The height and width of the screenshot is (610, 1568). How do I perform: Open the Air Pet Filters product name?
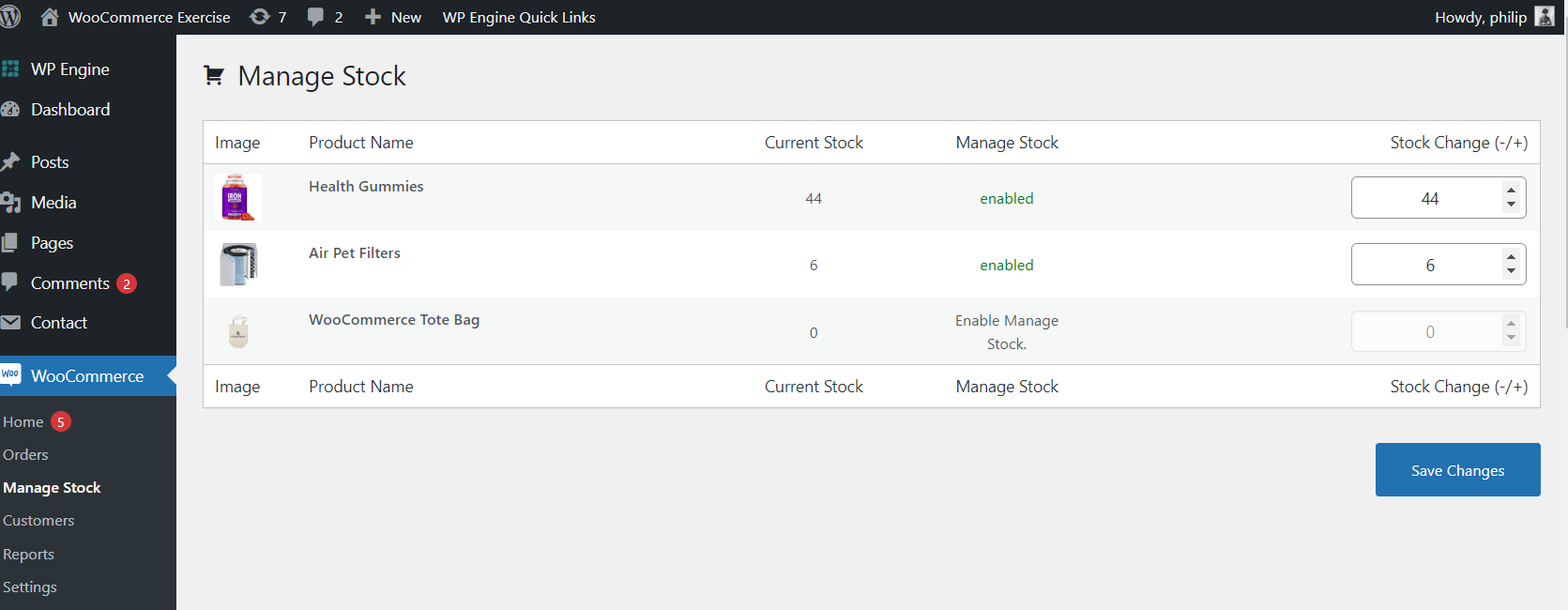(x=355, y=252)
